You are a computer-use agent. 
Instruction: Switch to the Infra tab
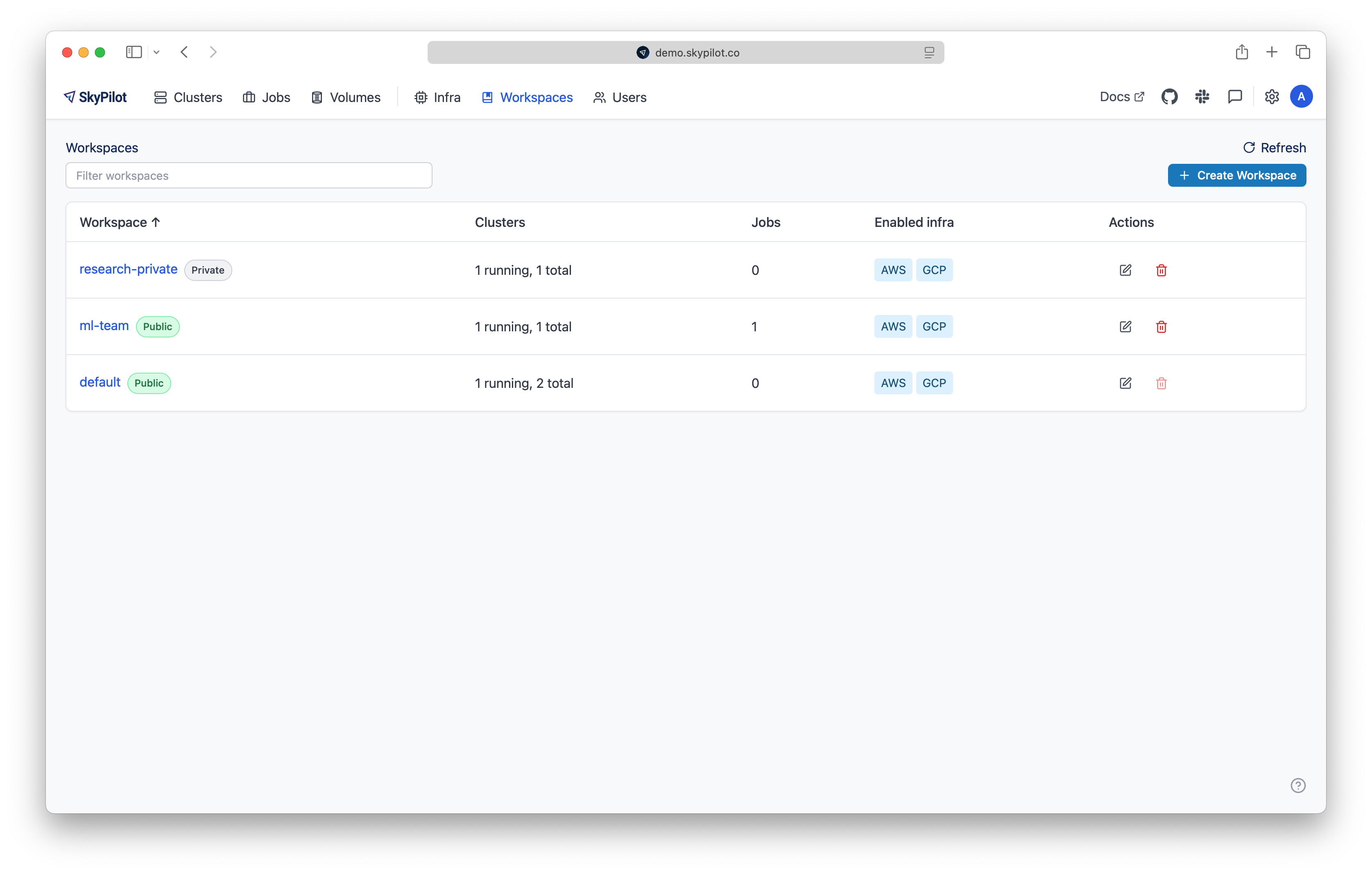pyautogui.click(x=437, y=97)
